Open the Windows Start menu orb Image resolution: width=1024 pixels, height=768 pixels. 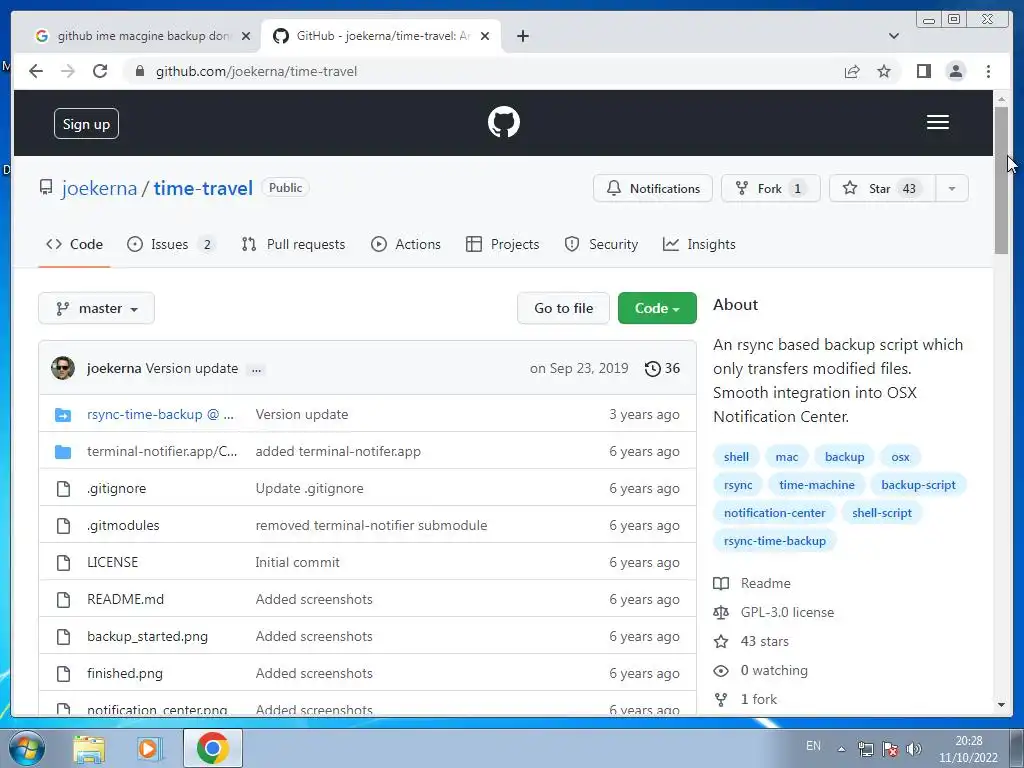pyautogui.click(x=27, y=748)
